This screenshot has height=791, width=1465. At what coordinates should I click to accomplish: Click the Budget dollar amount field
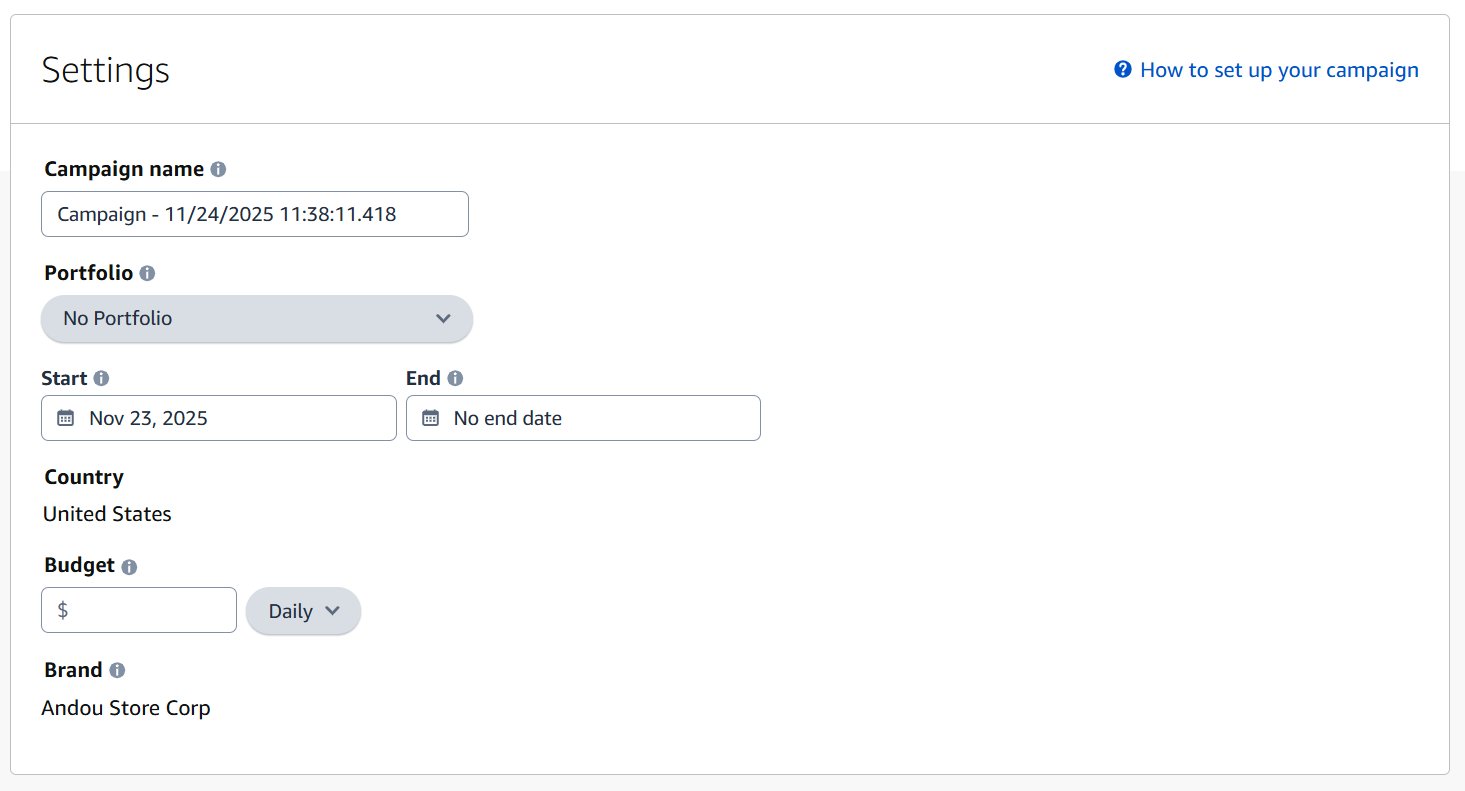138,610
